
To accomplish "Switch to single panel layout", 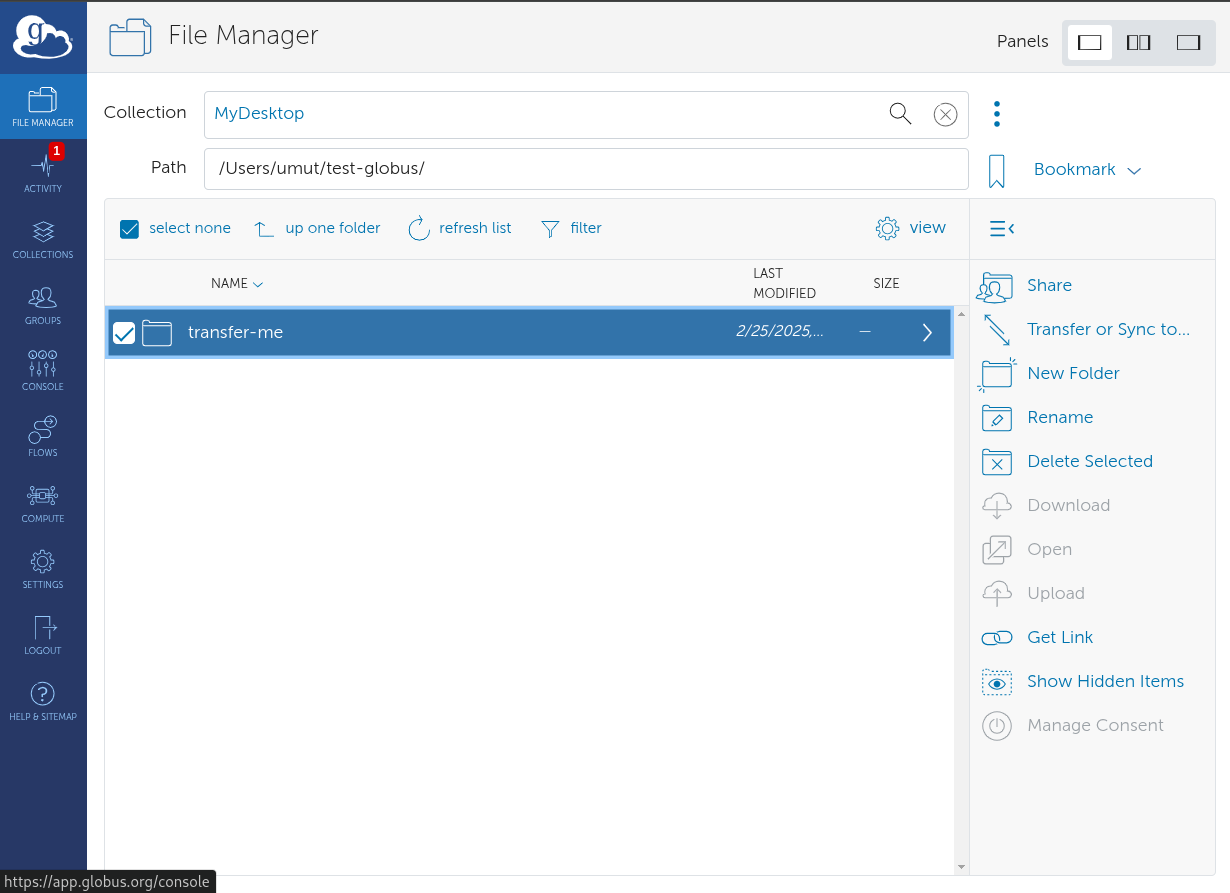I will [1090, 43].
